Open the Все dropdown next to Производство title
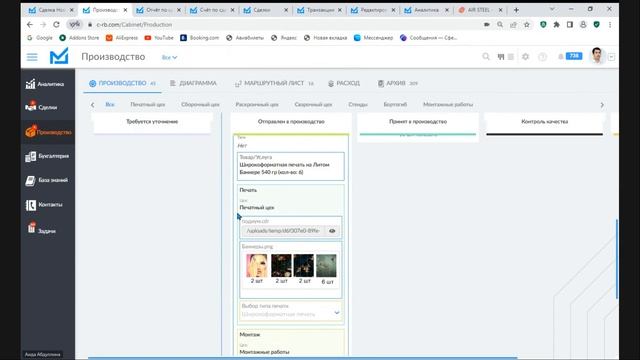This screenshot has height=360, width=640. [169, 58]
